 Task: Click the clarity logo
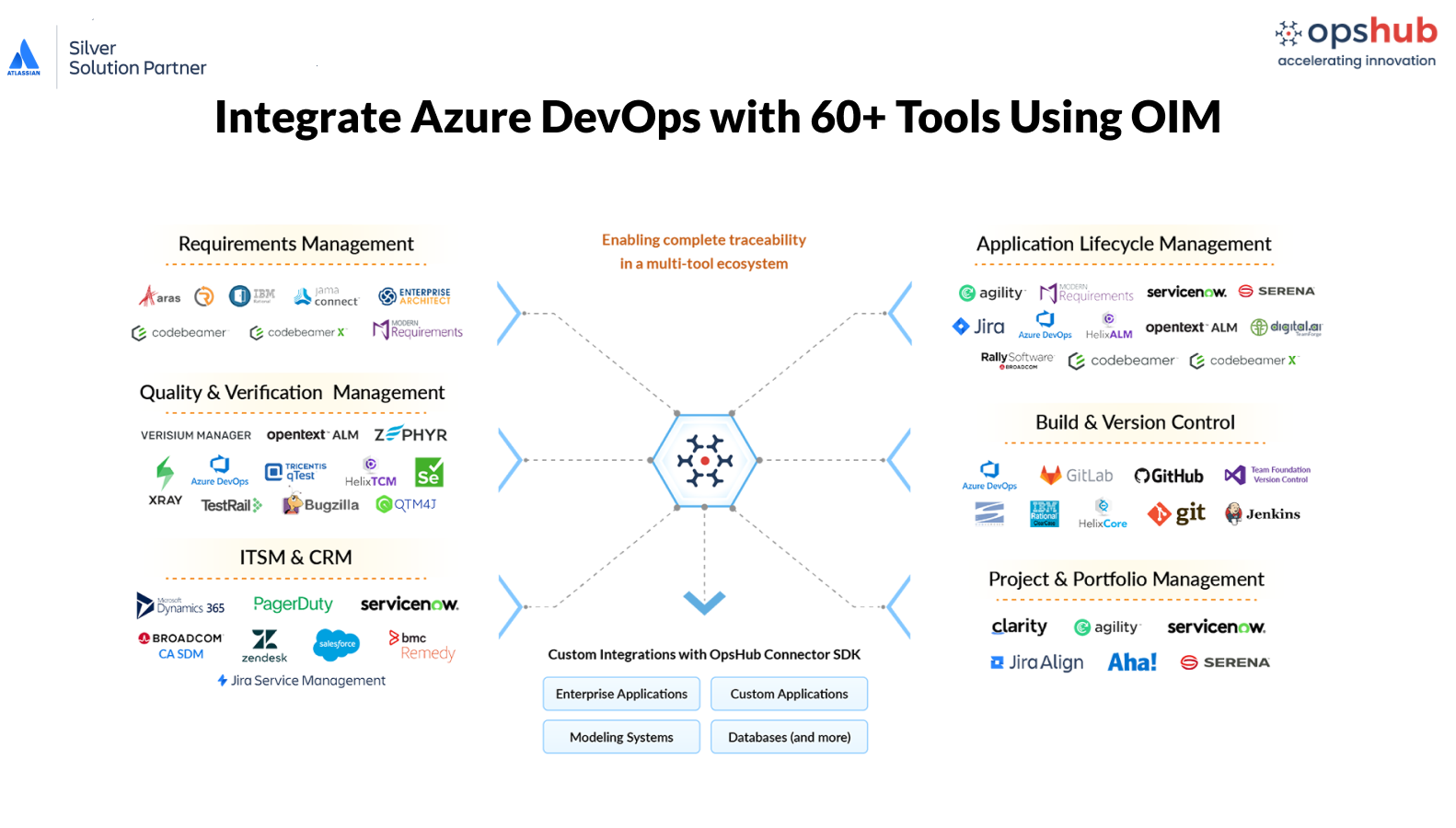[x=1019, y=627]
